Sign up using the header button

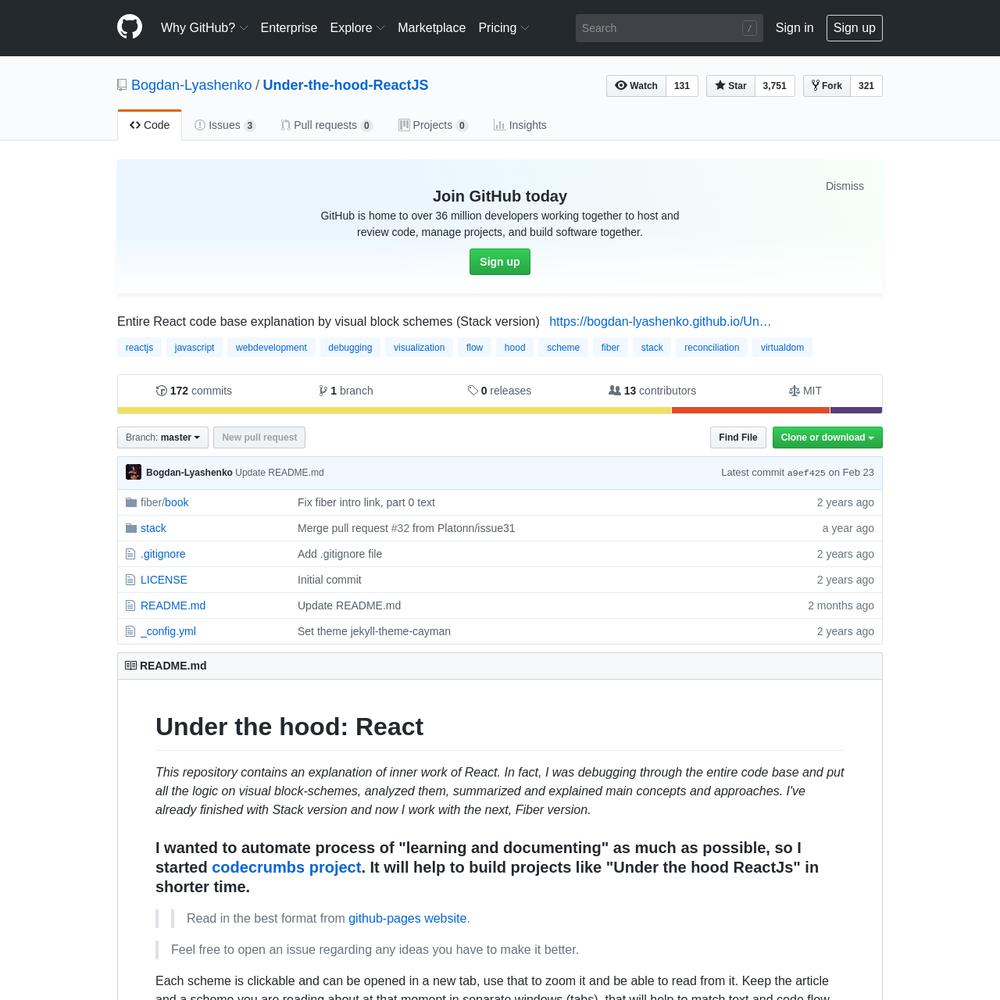(854, 27)
